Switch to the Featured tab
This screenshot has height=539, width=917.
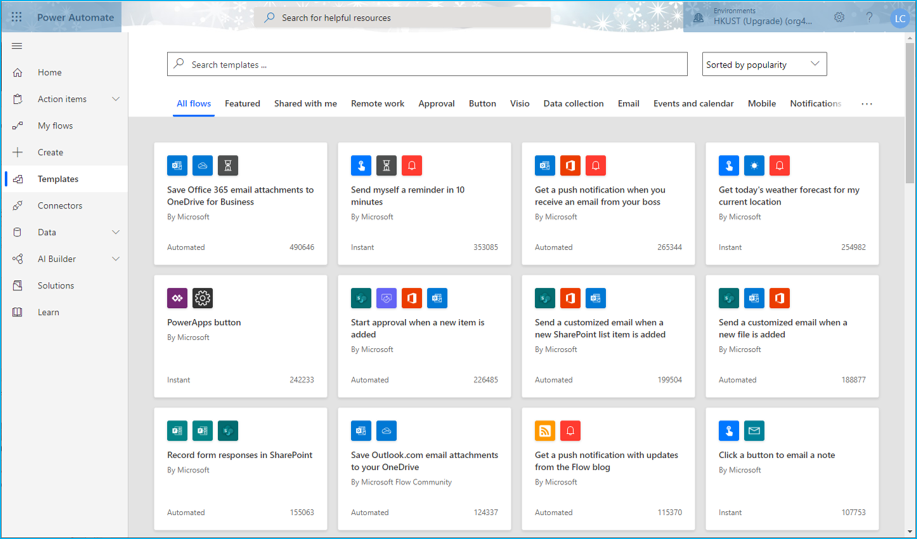(x=242, y=103)
